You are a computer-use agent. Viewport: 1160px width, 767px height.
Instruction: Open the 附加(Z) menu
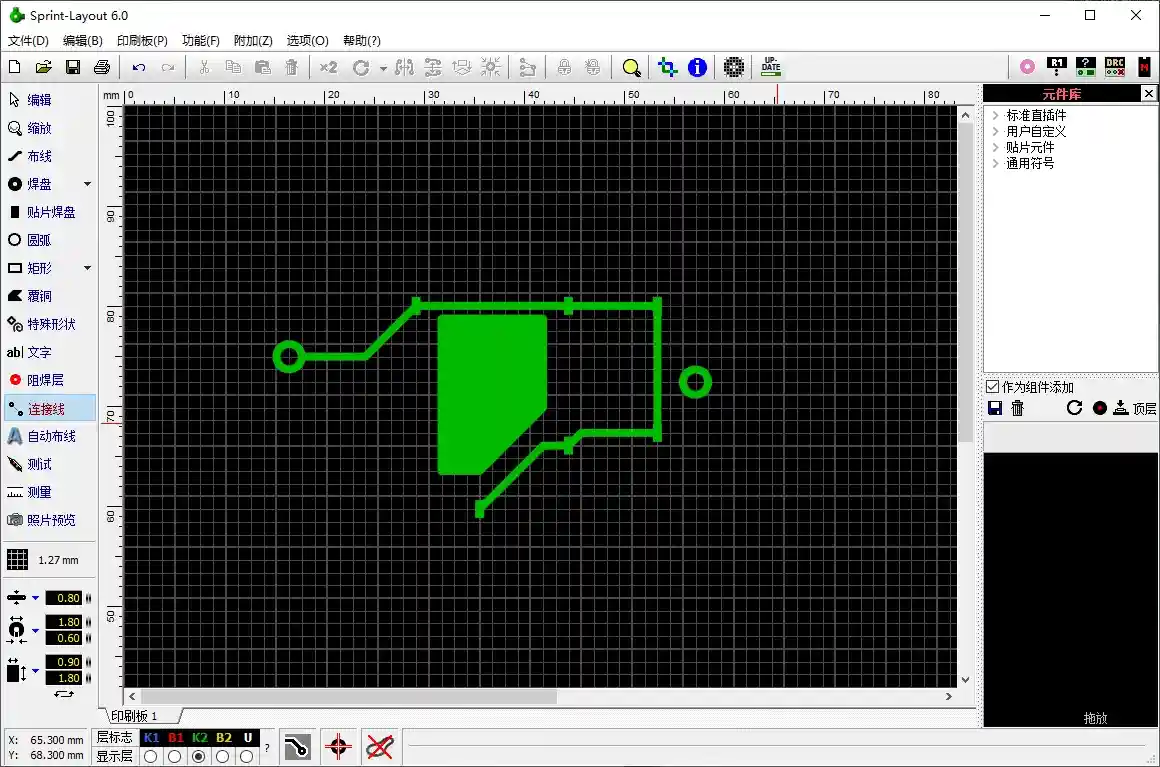tap(253, 41)
